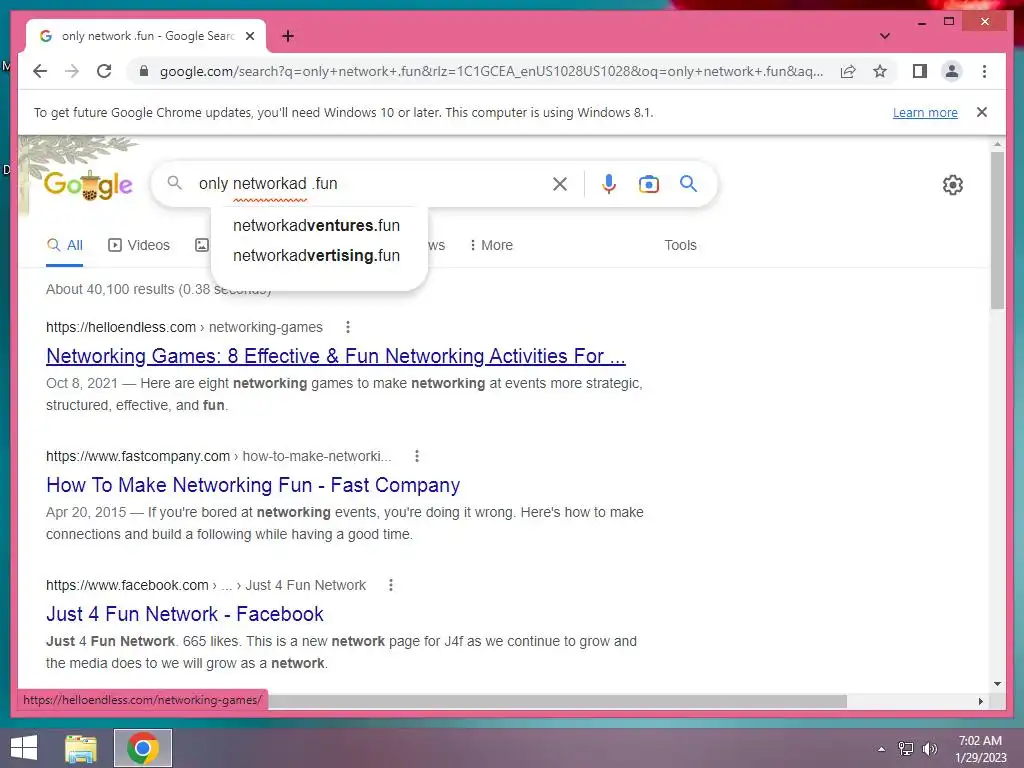Click the scroll down arrow

[x=997, y=684]
